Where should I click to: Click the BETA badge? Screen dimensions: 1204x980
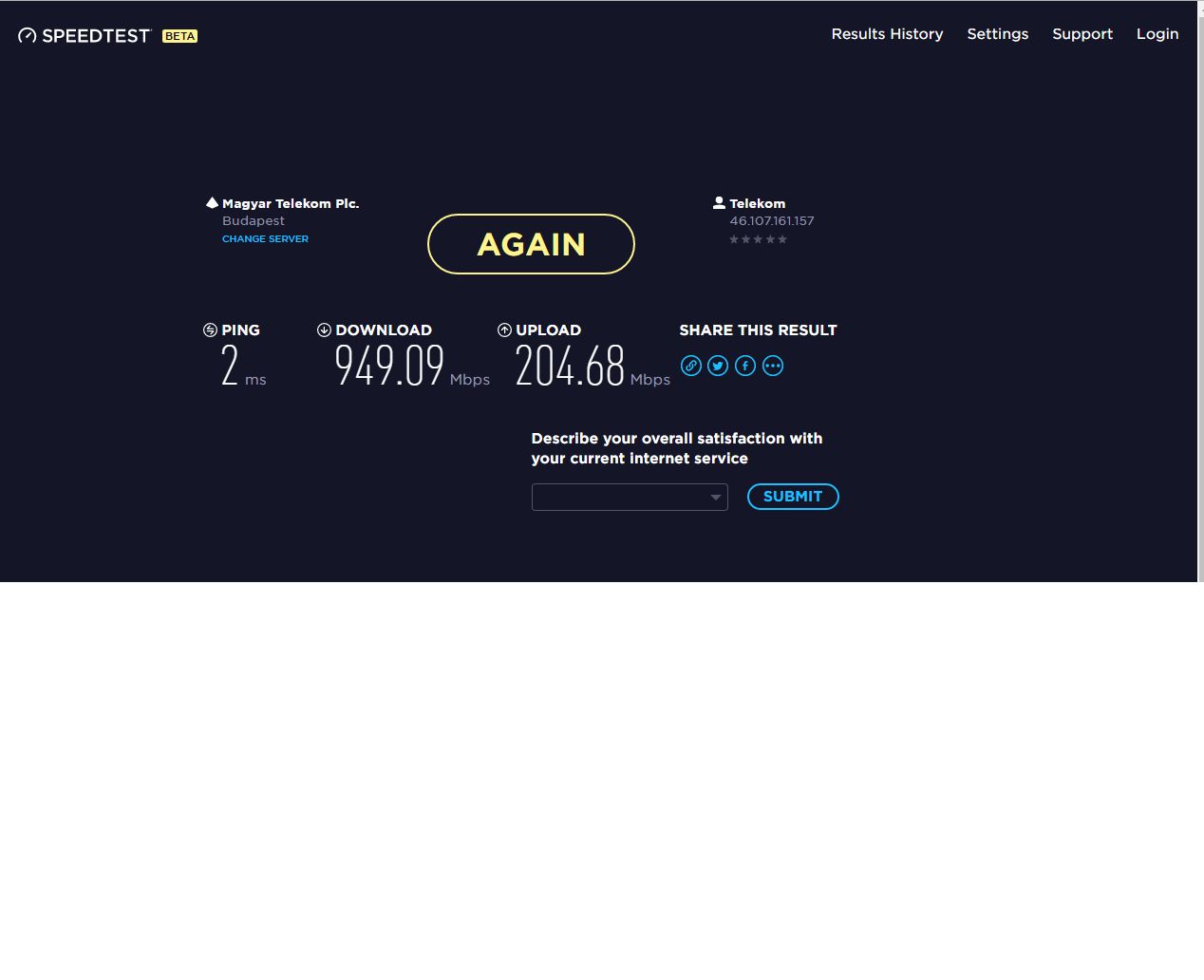coord(179,36)
